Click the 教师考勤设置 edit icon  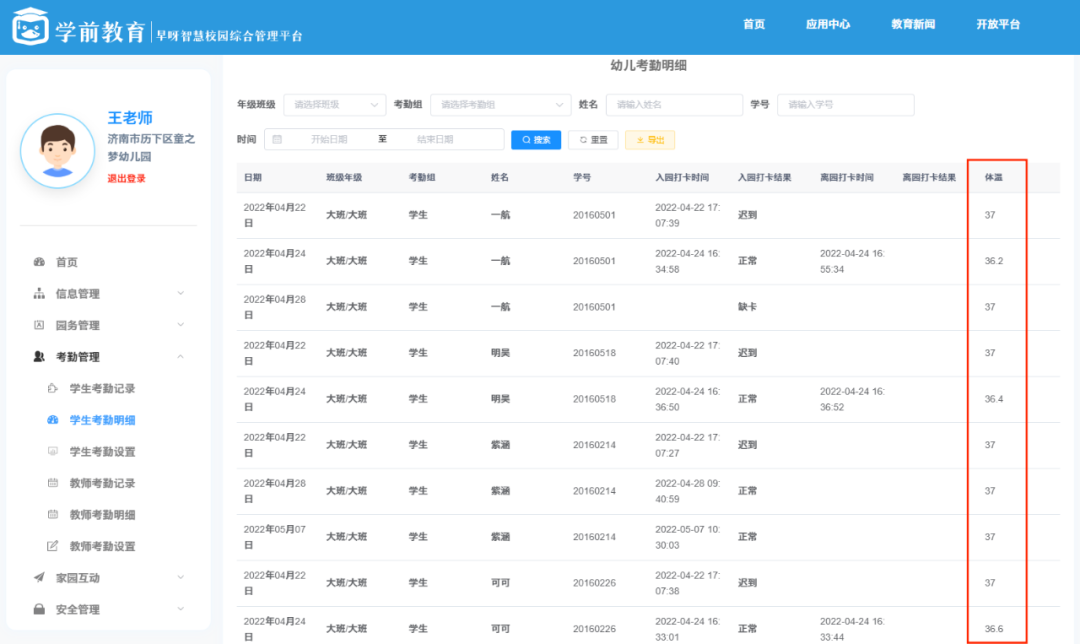[x=52, y=546]
